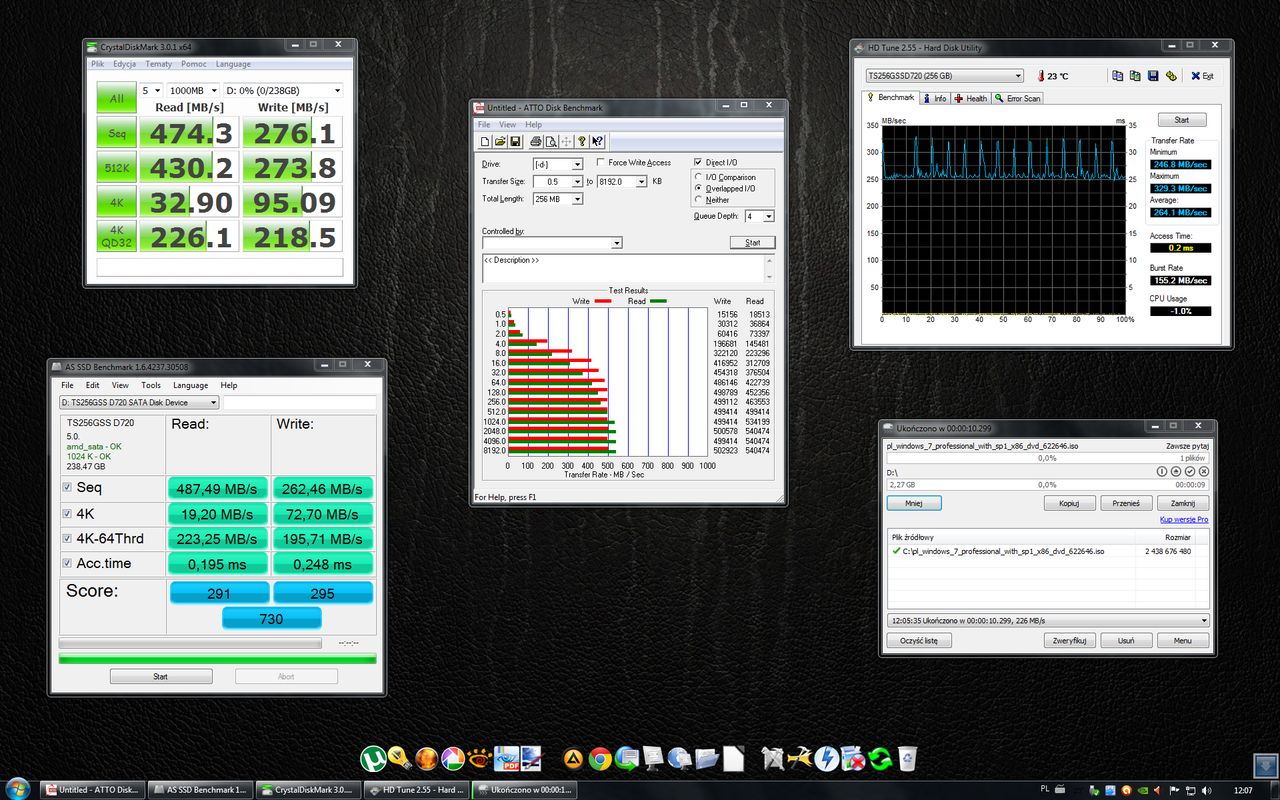The height and width of the screenshot is (800, 1280).
Task: Click the pause icon in copy dialog
Action: click(x=1162, y=471)
